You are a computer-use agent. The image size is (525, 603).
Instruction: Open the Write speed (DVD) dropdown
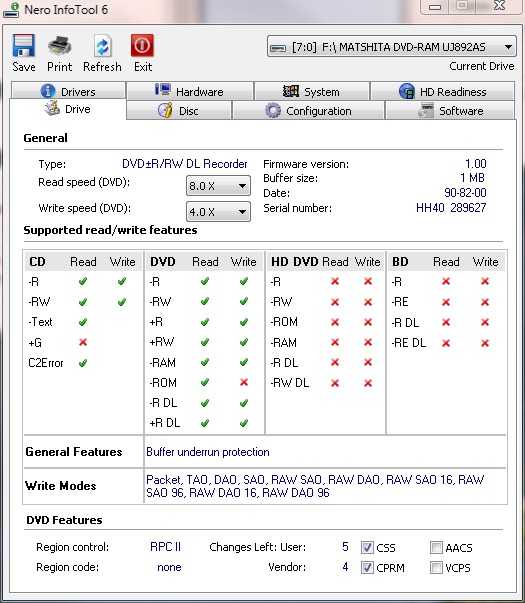218,212
